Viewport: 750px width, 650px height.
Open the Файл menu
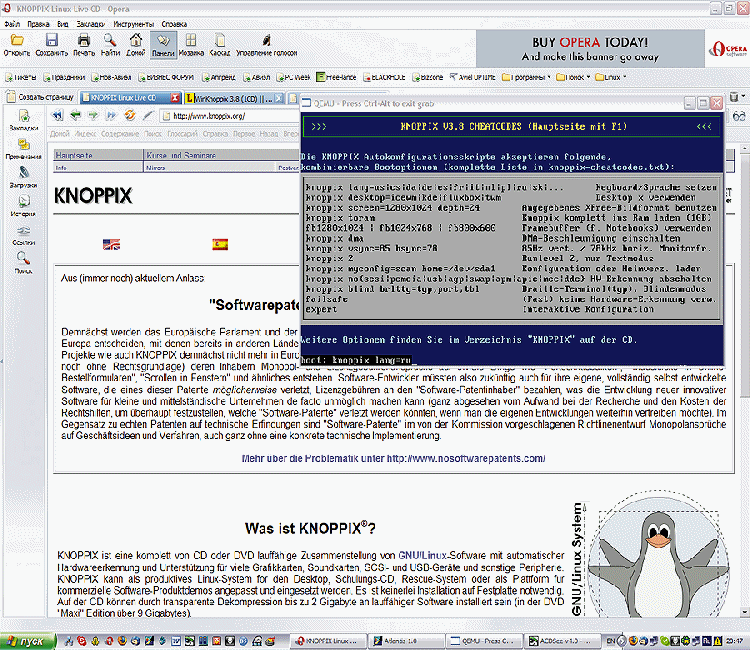[12, 24]
